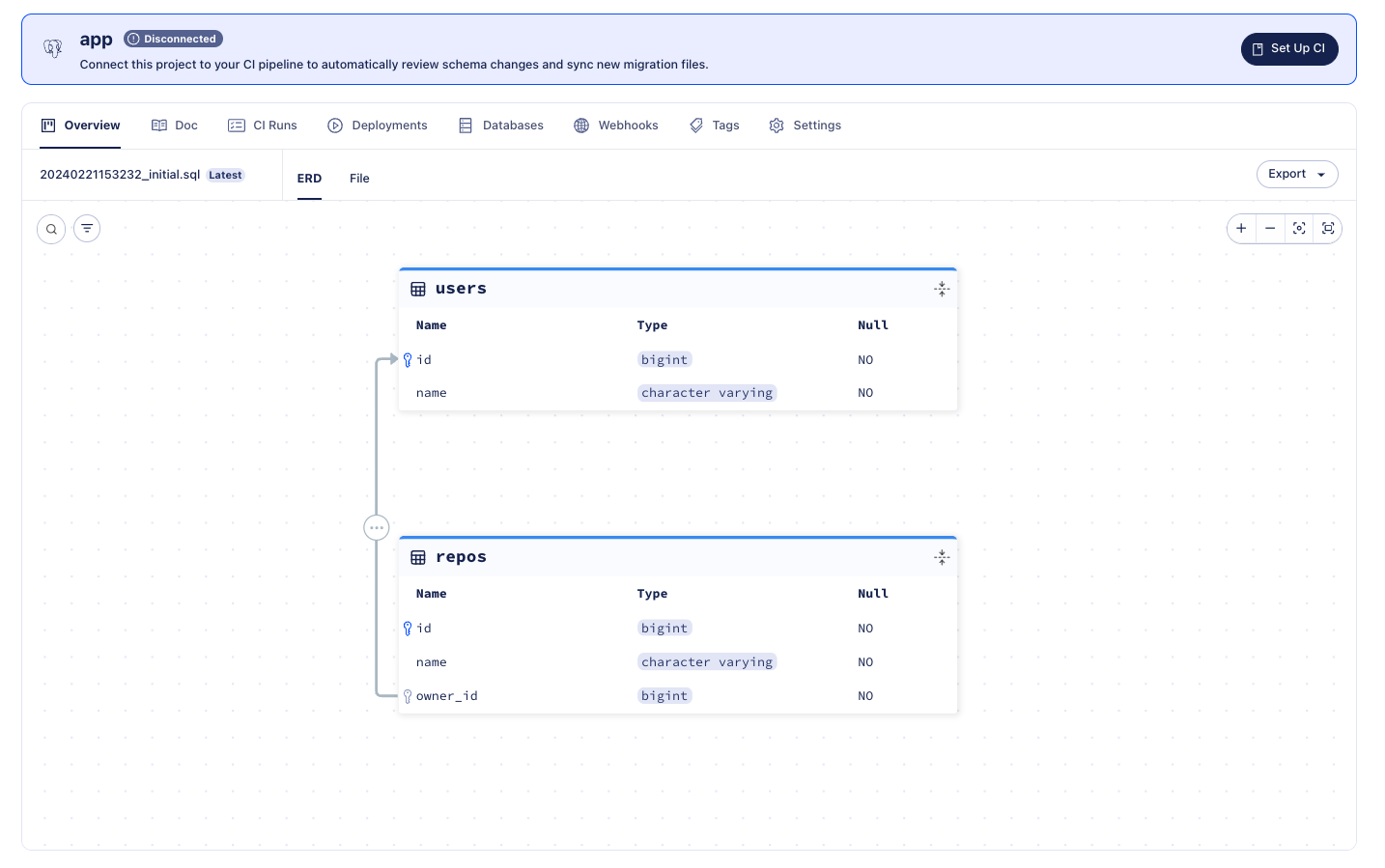Open the diagram search magnifier

point(50,228)
